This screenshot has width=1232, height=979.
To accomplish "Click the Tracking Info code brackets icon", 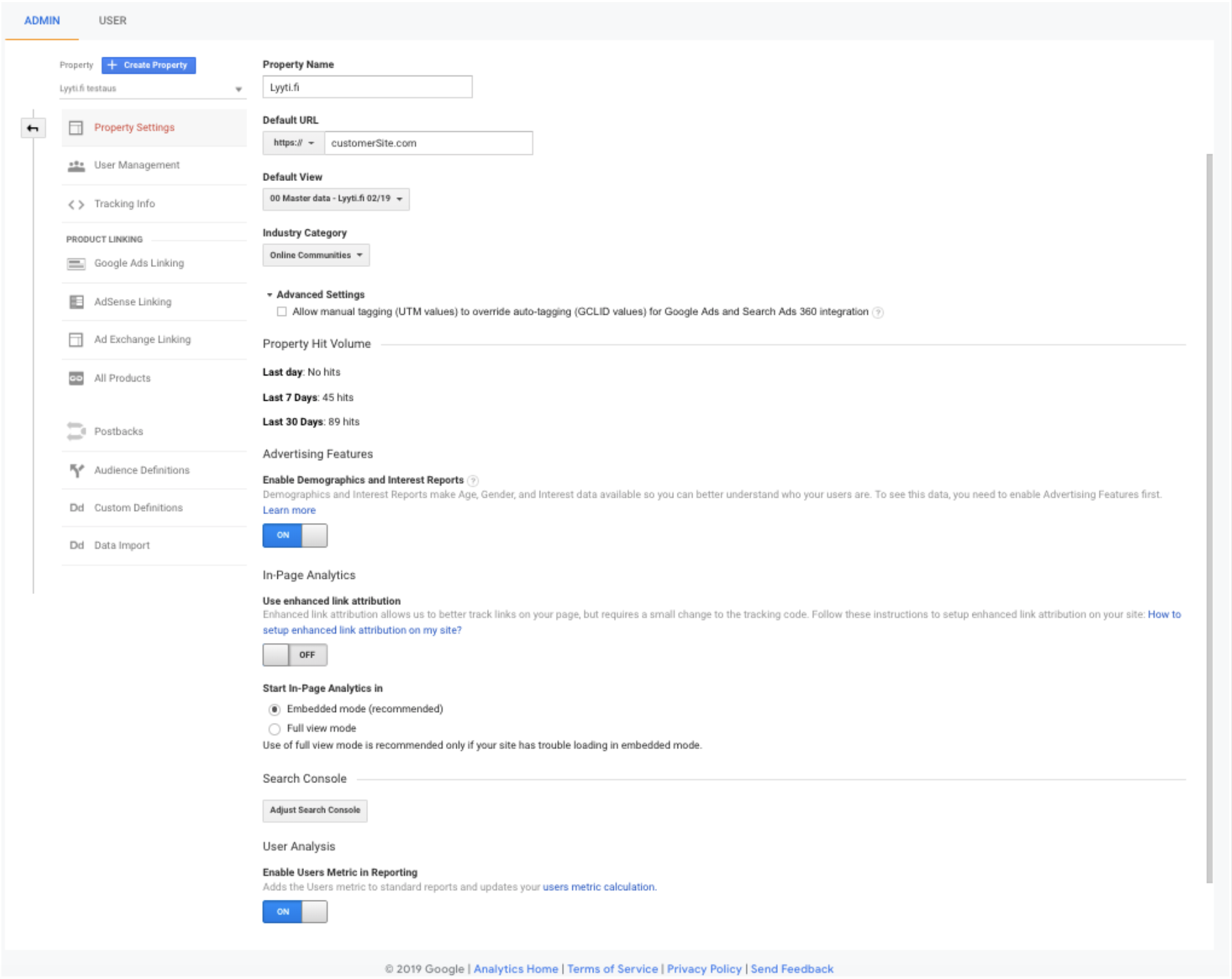I will coord(76,204).
